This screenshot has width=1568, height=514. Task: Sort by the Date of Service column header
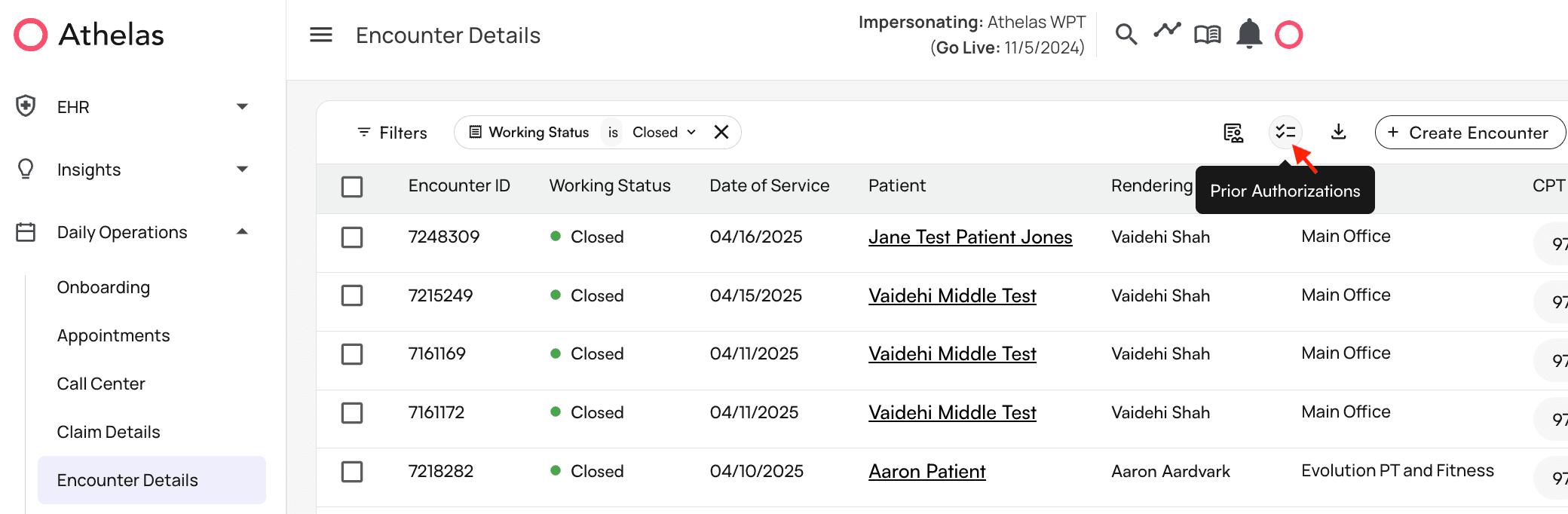769,186
